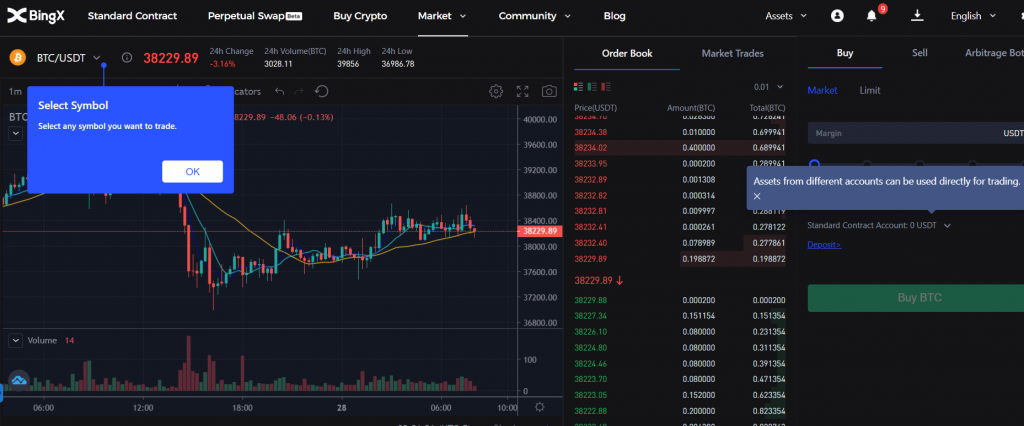Switch to the Order Book tab
Viewport: 1024px width, 426px height.
[x=627, y=54]
